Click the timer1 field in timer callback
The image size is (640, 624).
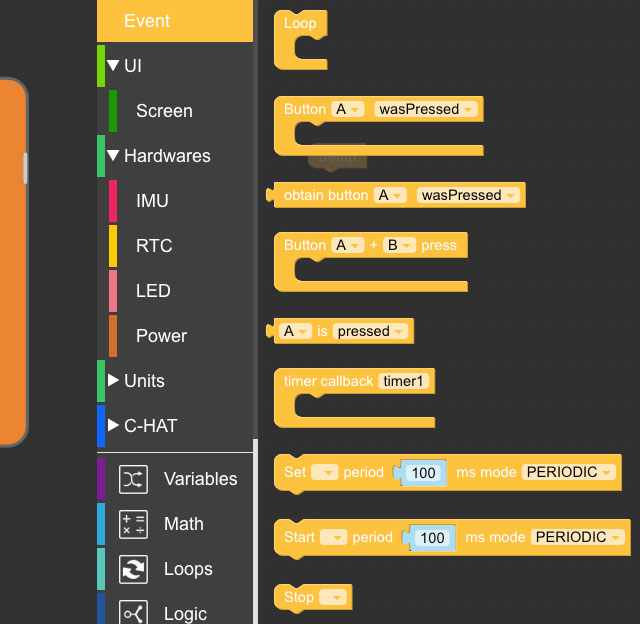point(406,381)
